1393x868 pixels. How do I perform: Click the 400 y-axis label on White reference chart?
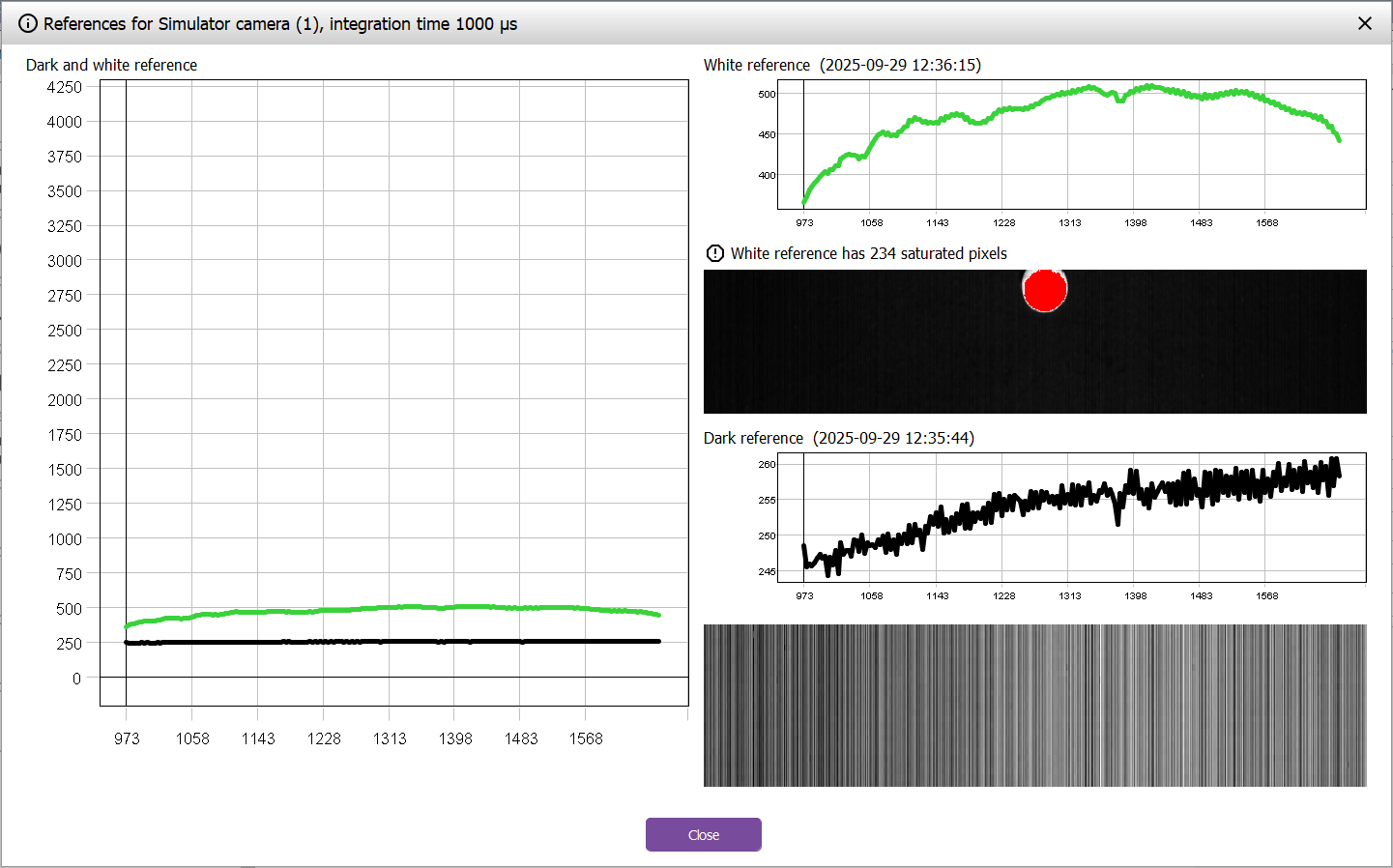coord(767,175)
